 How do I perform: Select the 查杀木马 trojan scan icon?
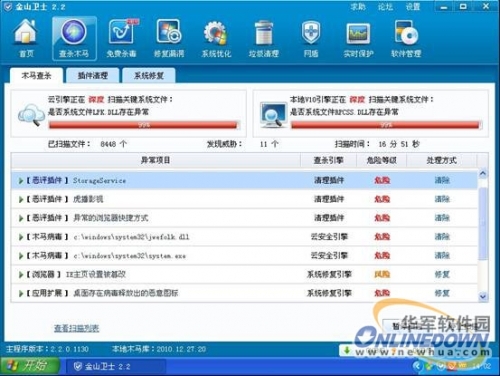point(74,38)
